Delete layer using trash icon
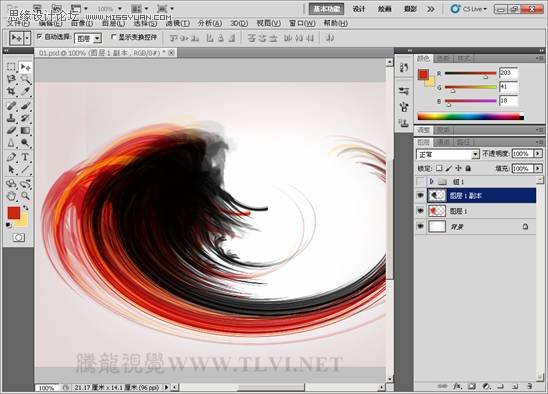 pos(529,386)
